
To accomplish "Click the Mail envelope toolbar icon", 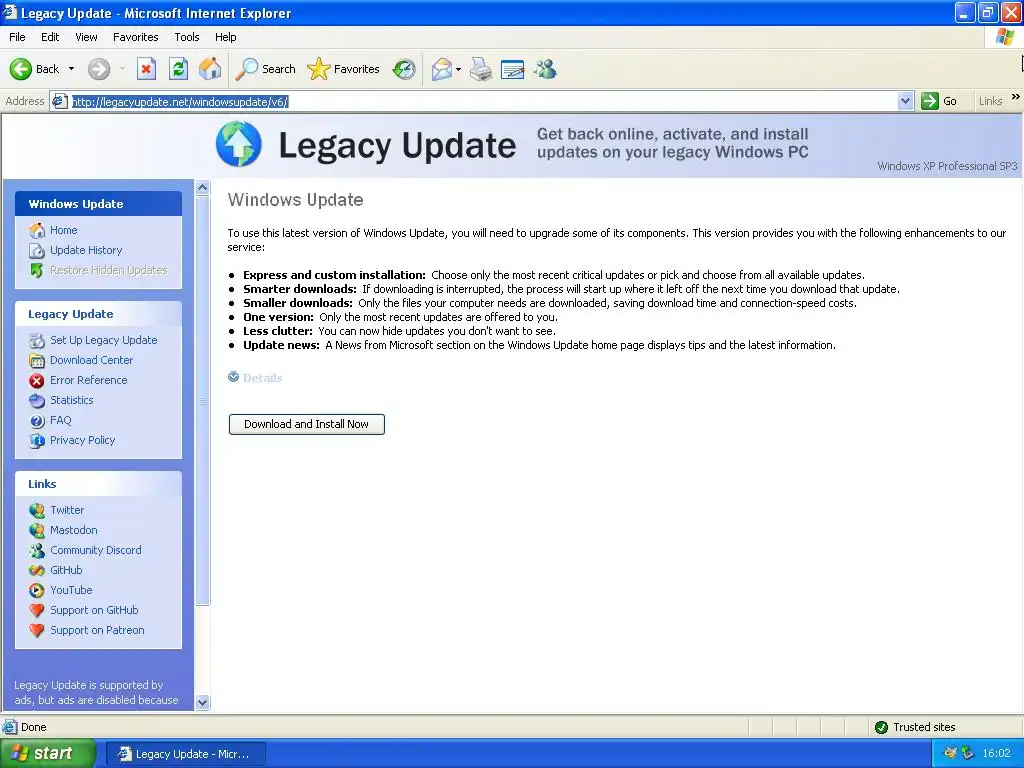I will [x=441, y=69].
